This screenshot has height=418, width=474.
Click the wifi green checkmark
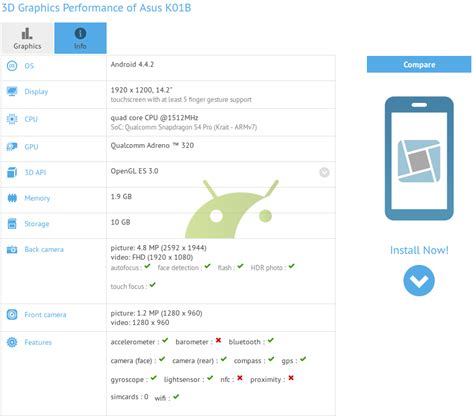[176, 397]
